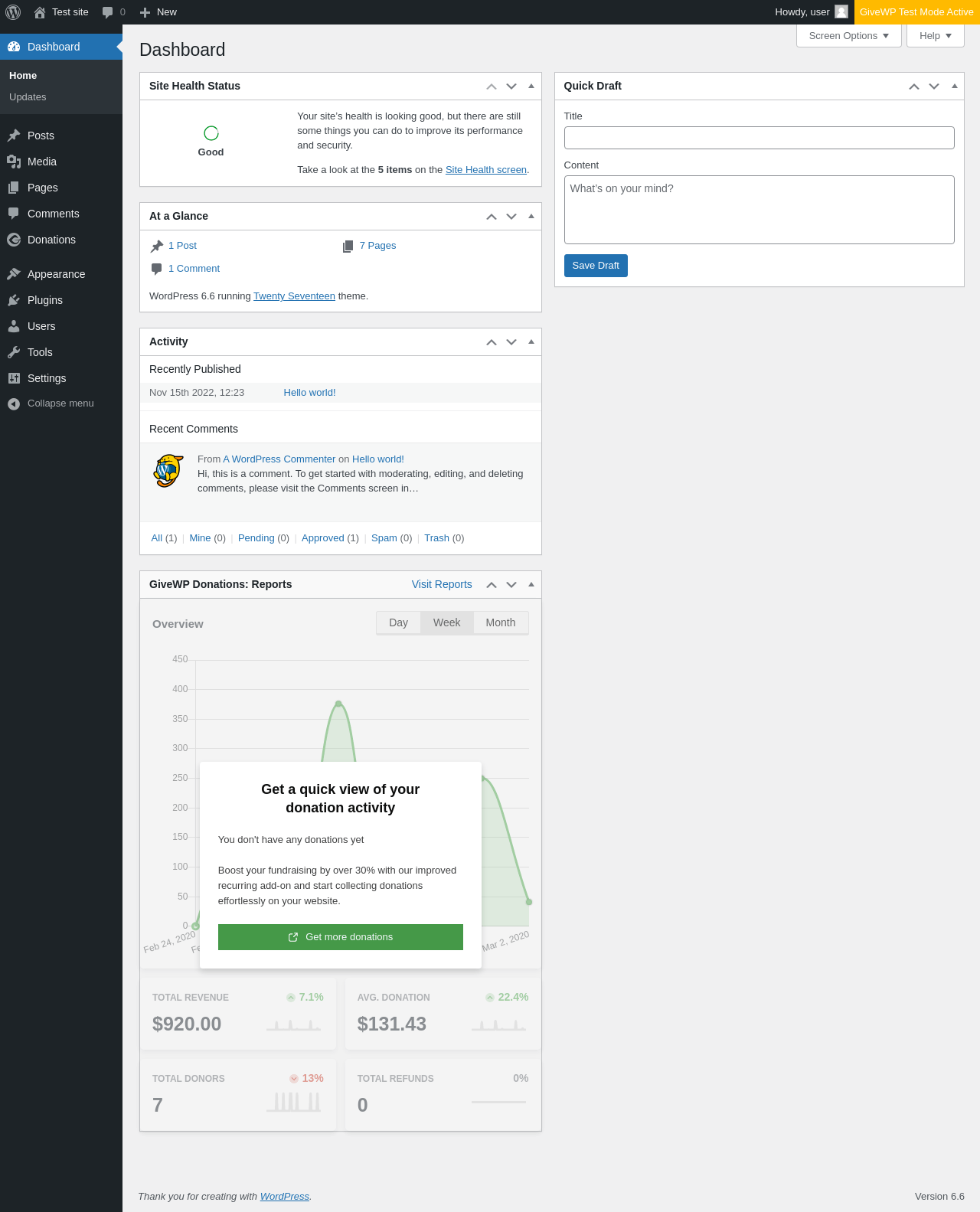Move Site Health Status panel down
This screenshot has height=1212, width=980.
[511, 87]
